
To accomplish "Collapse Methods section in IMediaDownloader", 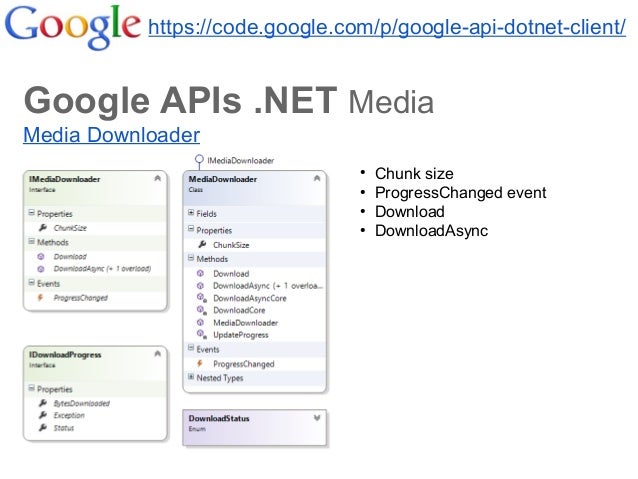I will 31,241.
